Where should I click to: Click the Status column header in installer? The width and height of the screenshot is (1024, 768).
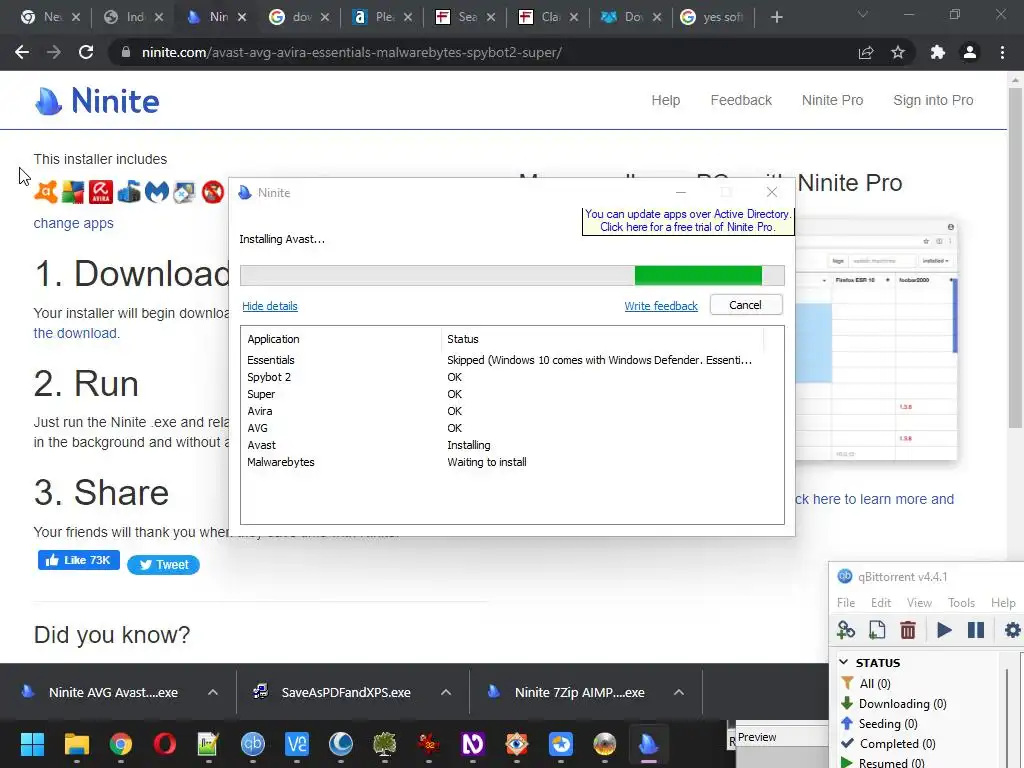click(x=602, y=339)
